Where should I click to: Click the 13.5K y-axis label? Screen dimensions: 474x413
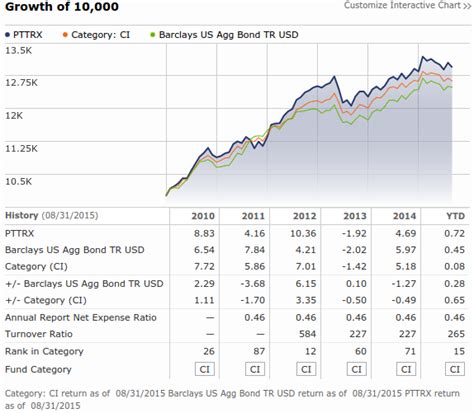click(x=19, y=51)
